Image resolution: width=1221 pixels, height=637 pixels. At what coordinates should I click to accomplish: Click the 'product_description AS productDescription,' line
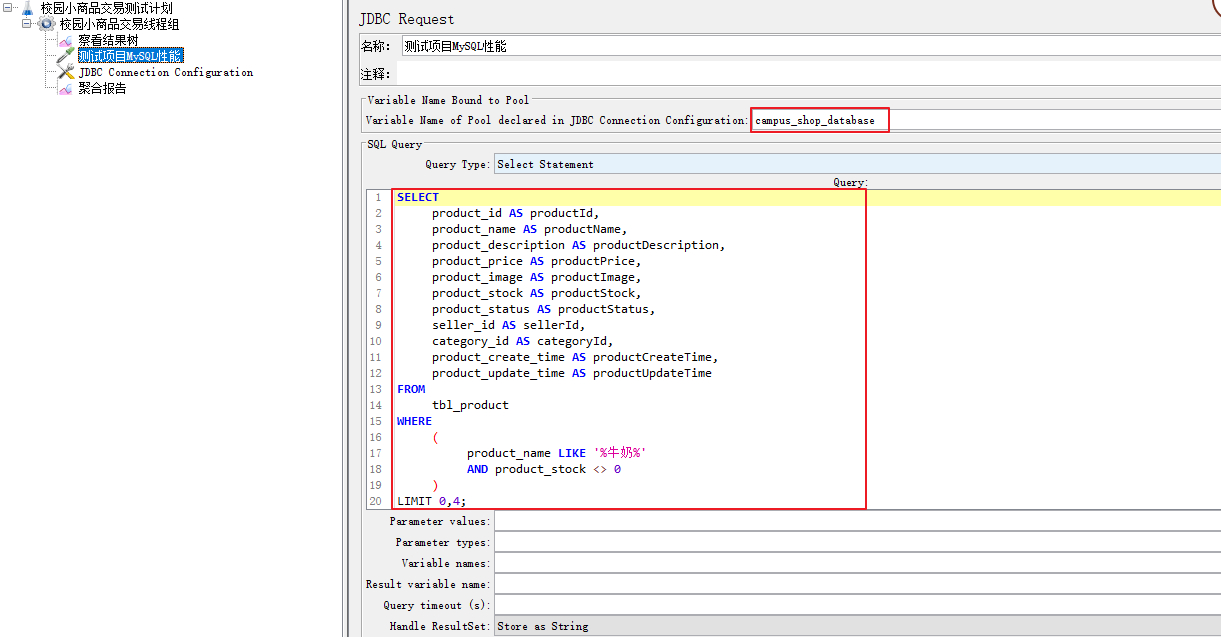pos(578,245)
